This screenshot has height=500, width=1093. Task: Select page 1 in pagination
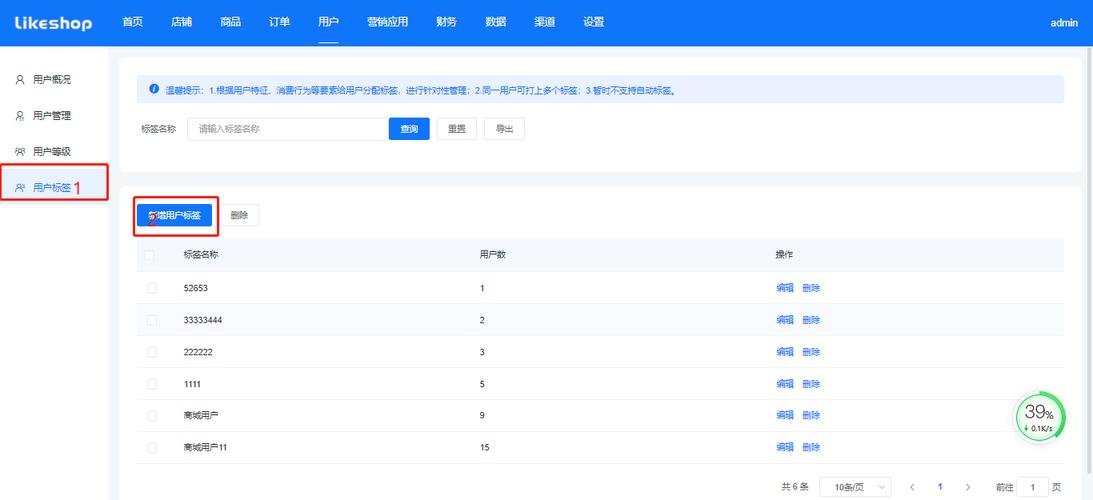940,487
